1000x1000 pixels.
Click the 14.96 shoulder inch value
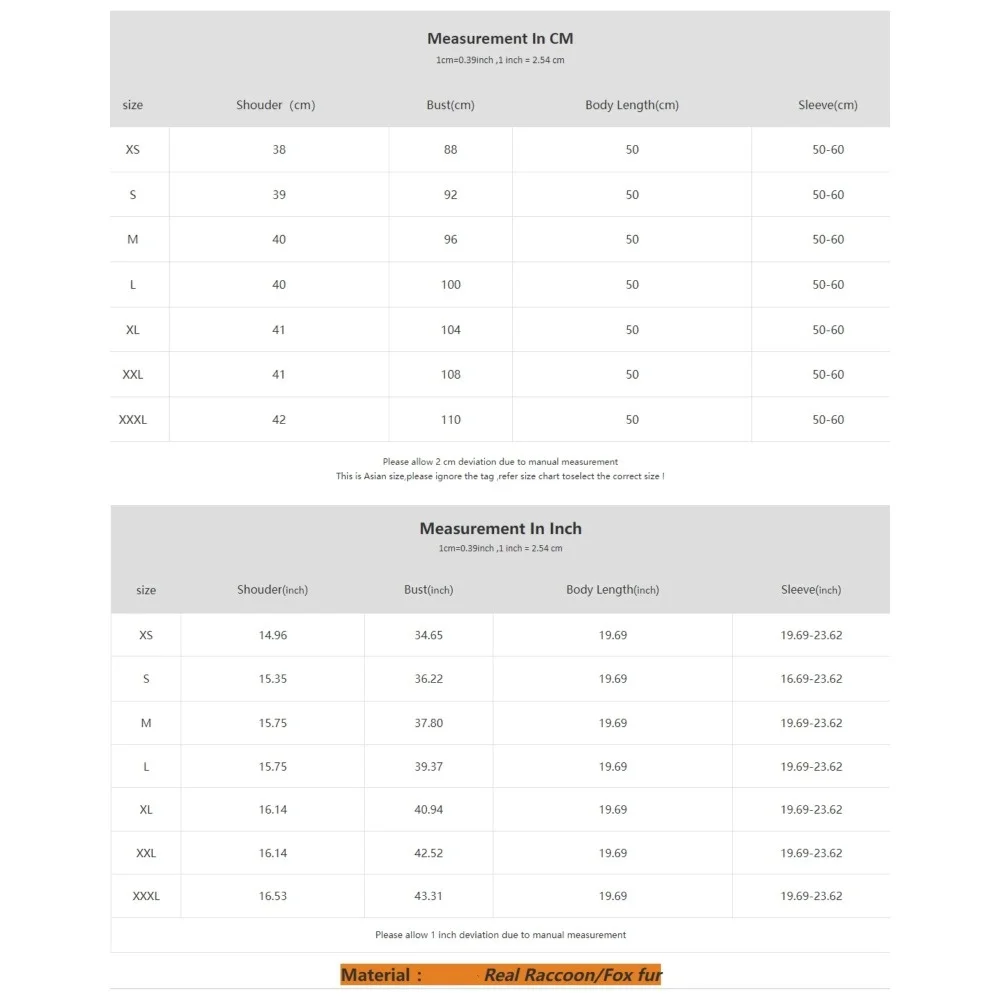pyautogui.click(x=273, y=635)
